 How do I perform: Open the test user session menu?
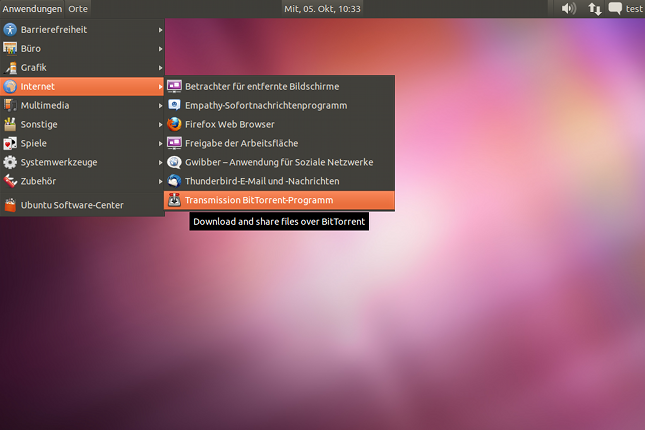[634, 9]
